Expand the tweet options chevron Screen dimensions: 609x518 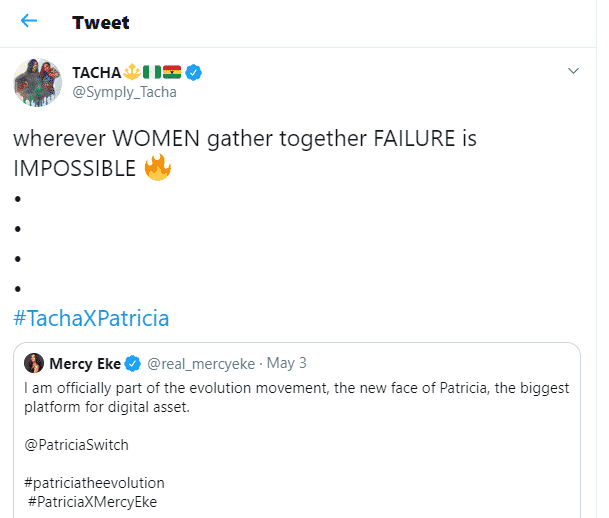(x=573, y=71)
